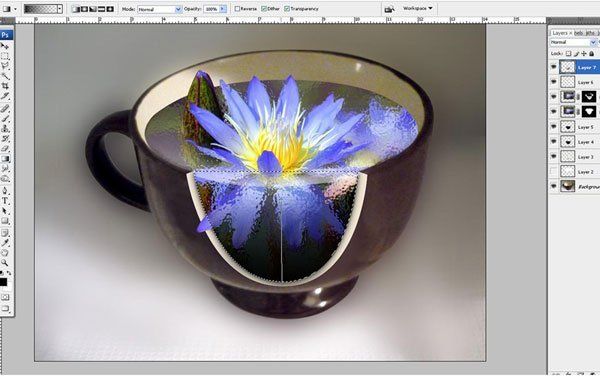Launch Bridge from options bar icon
Viewport: 600px width, 376px height.
[389, 9]
